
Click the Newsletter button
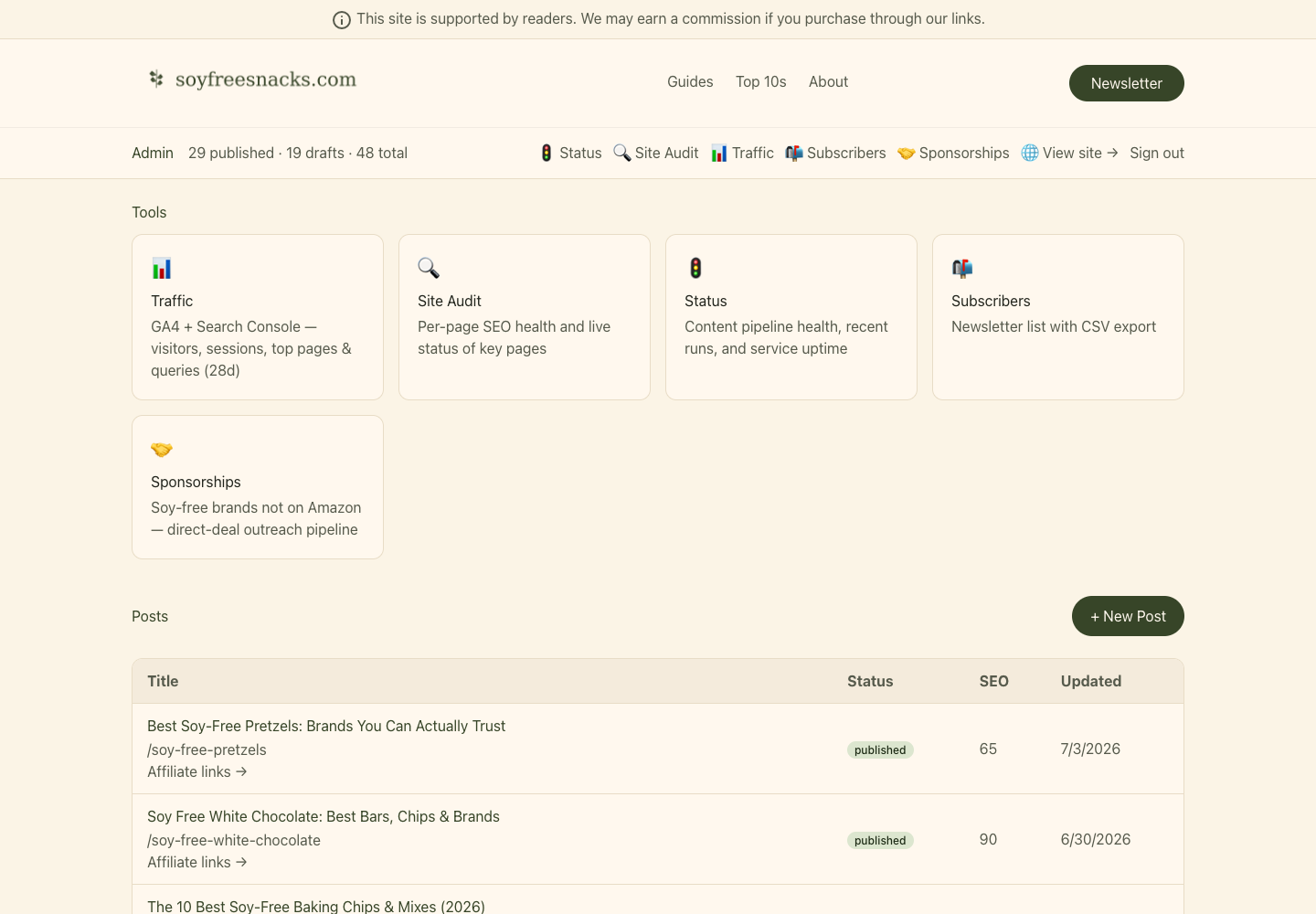(x=1127, y=83)
